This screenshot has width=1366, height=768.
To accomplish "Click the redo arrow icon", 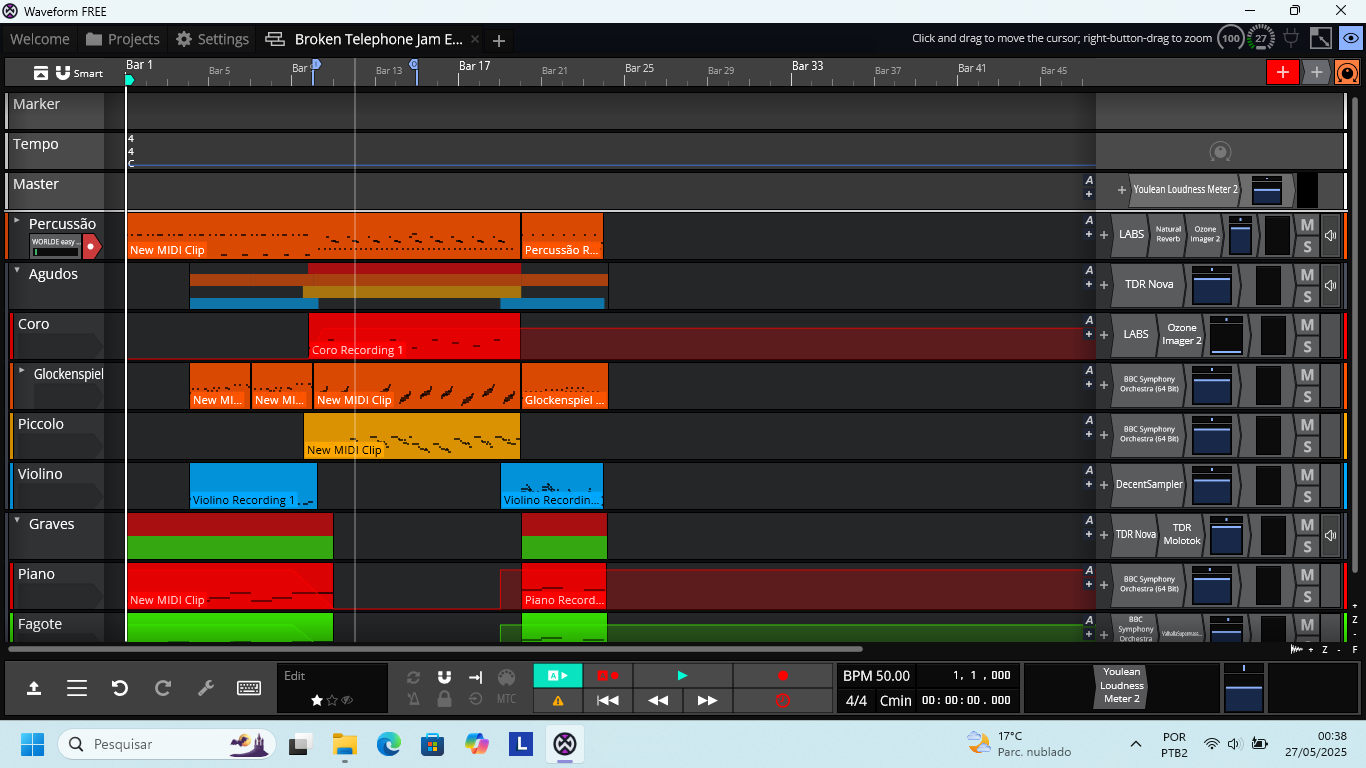I will (x=163, y=688).
